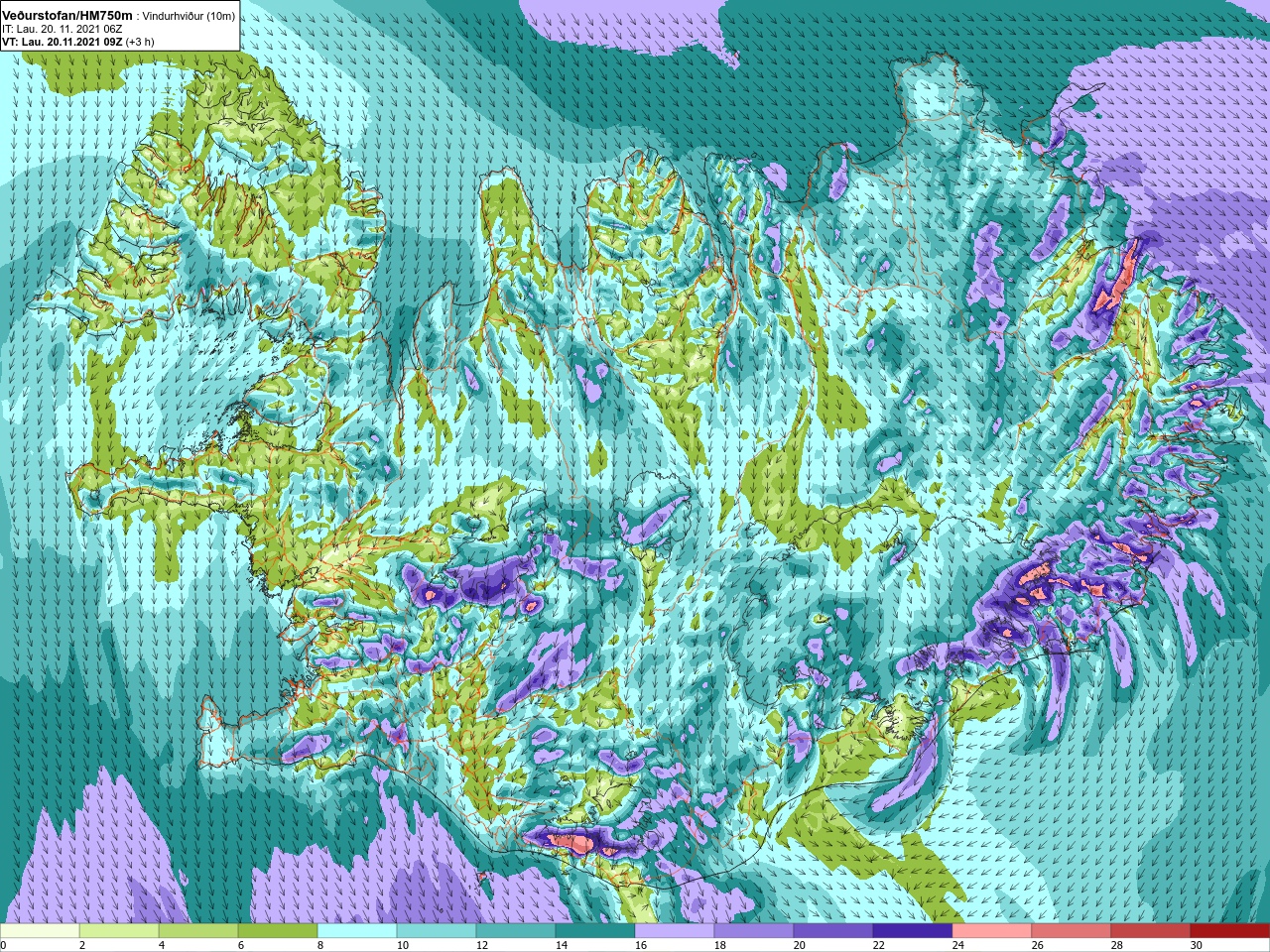Pick the 28–30 red legend color band
The width and height of the screenshot is (1270, 952).
point(1151,931)
